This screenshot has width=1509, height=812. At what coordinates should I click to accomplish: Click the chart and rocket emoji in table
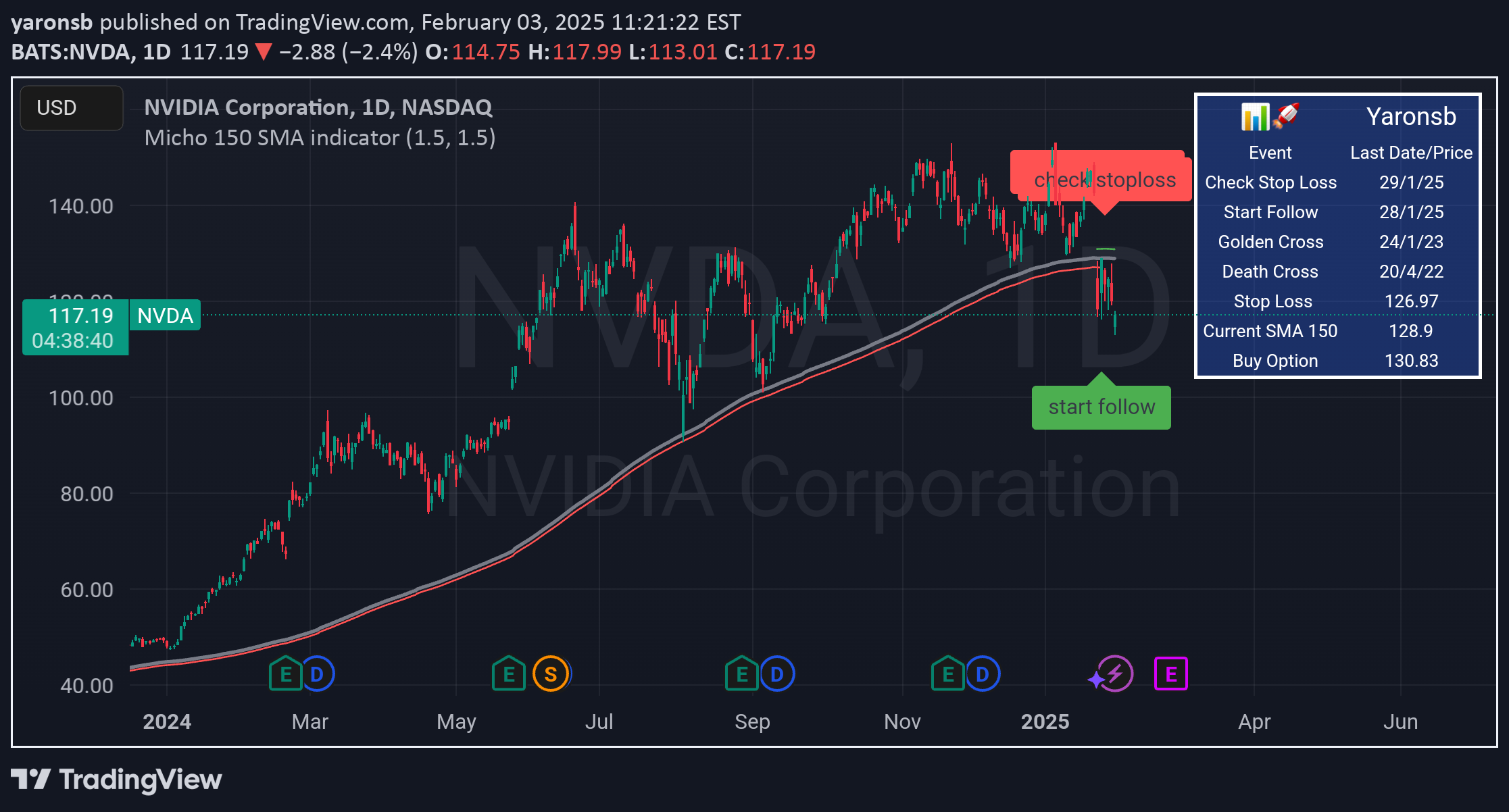tap(1270, 116)
